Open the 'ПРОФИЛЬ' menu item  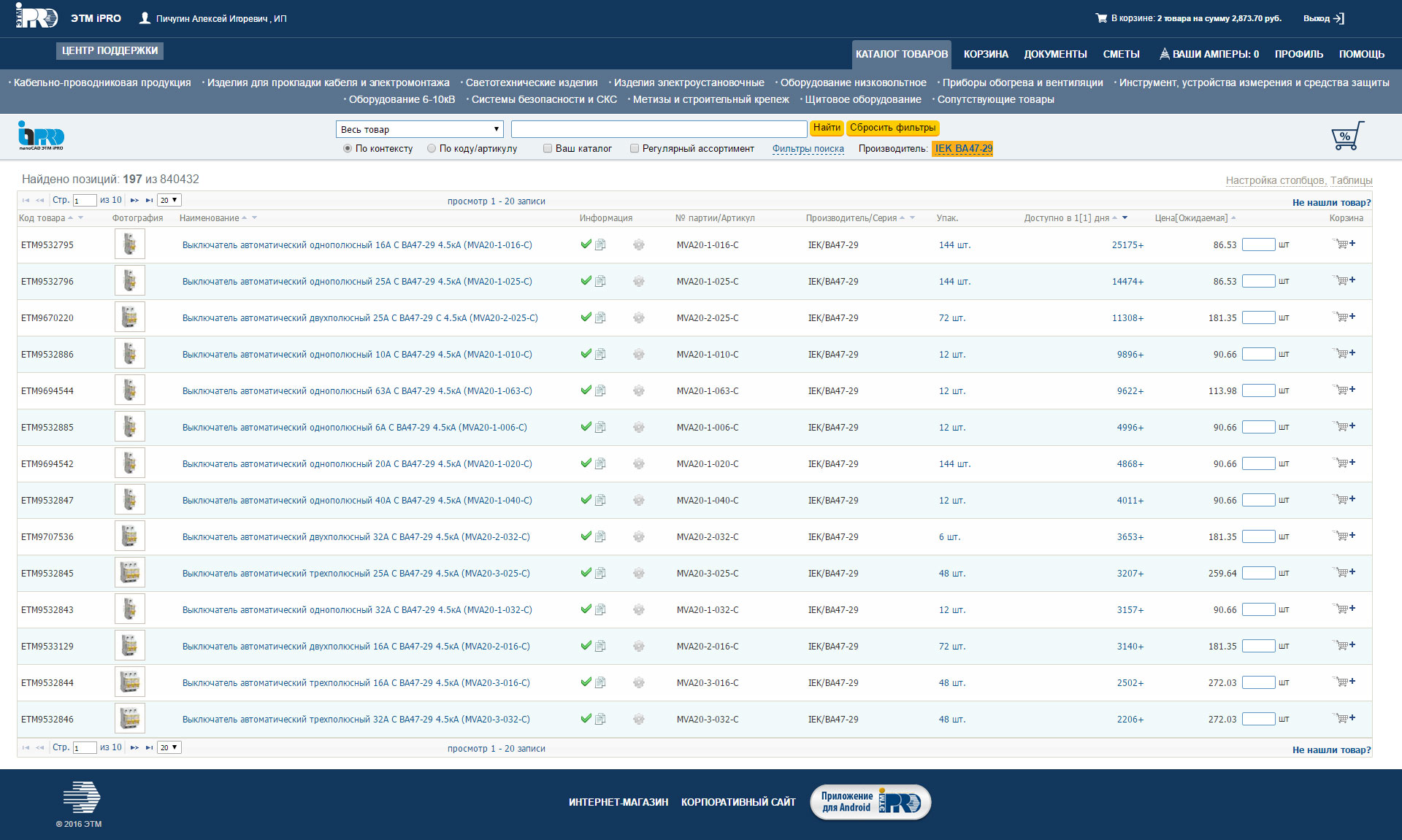pyautogui.click(x=1298, y=54)
